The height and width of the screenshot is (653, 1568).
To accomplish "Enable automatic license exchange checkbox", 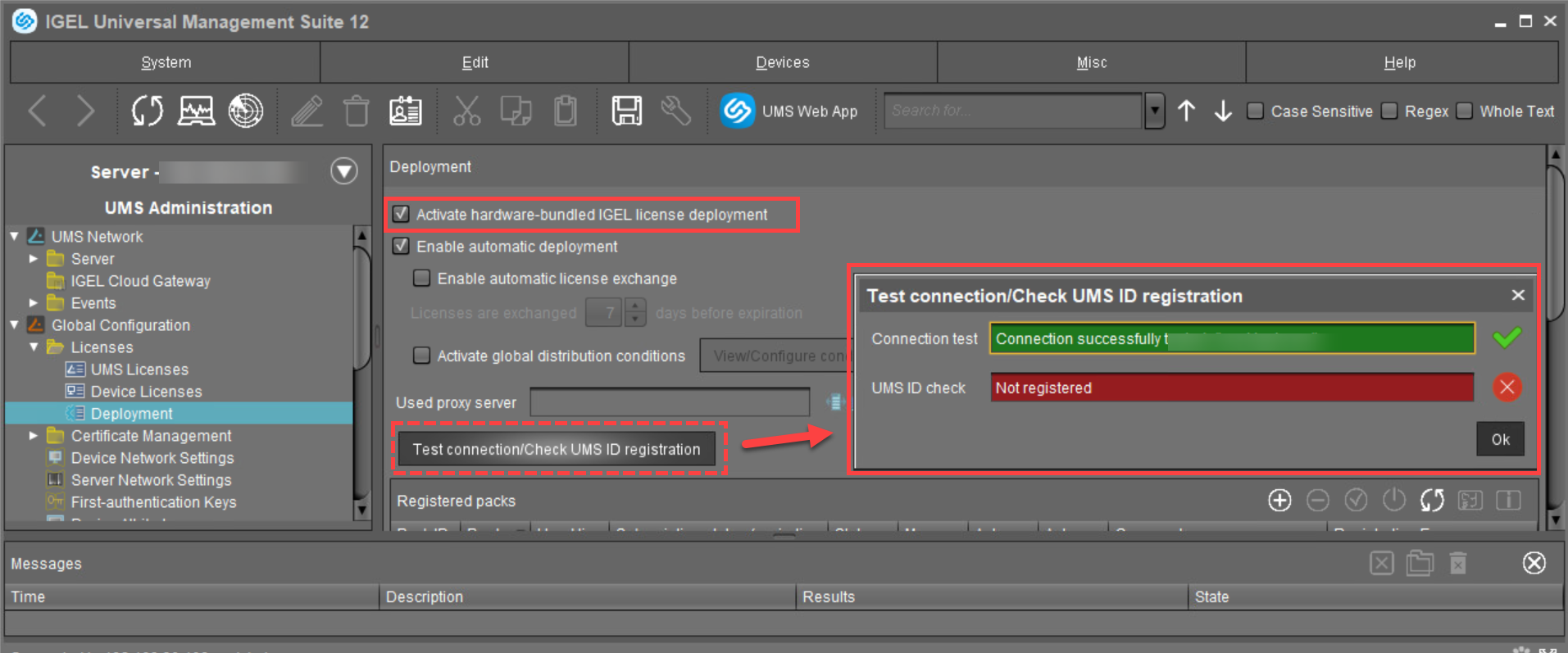I will 421,279.
